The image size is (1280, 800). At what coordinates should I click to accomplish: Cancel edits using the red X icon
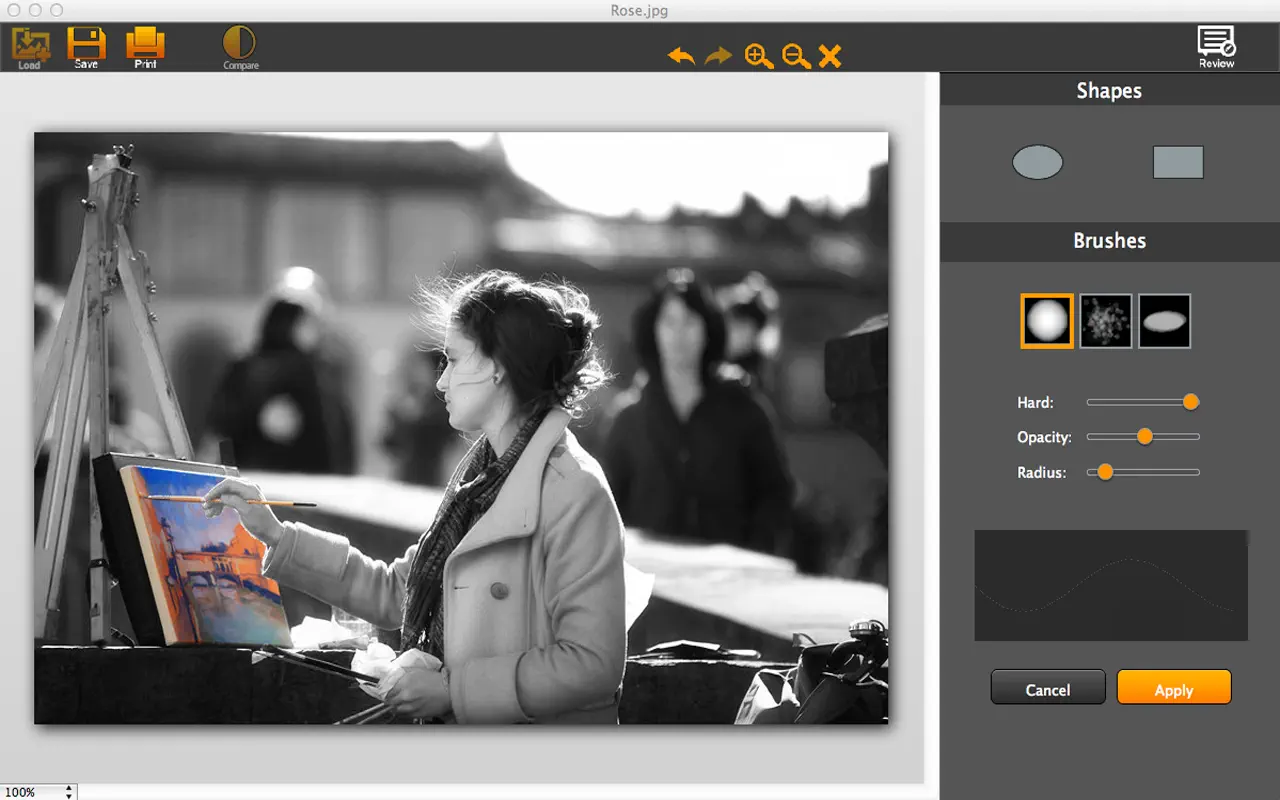pyautogui.click(x=829, y=57)
